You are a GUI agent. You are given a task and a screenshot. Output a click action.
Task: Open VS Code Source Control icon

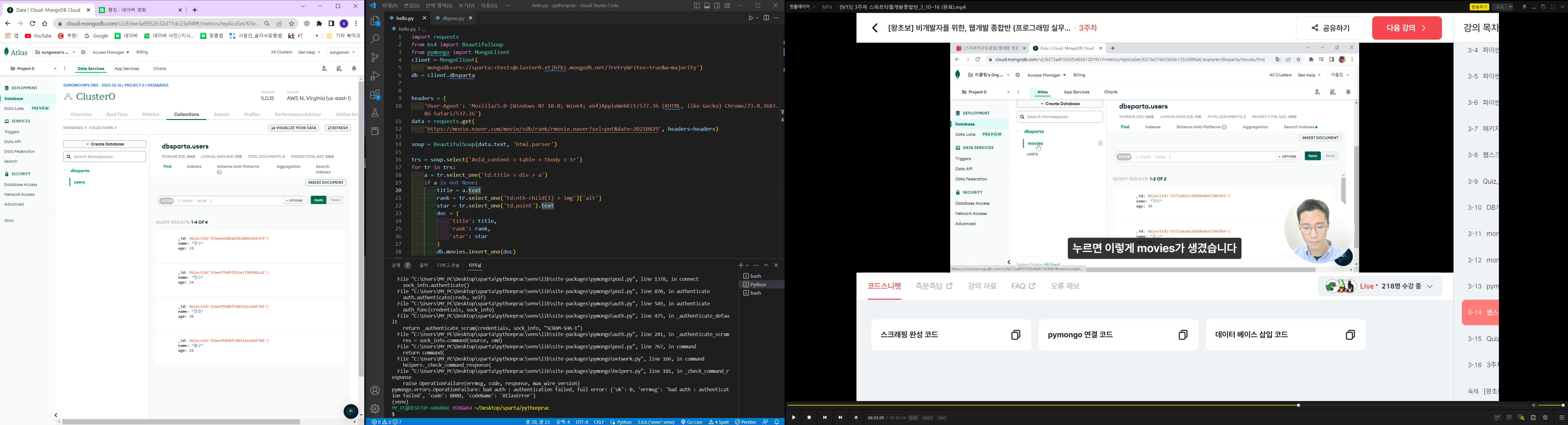(x=375, y=58)
